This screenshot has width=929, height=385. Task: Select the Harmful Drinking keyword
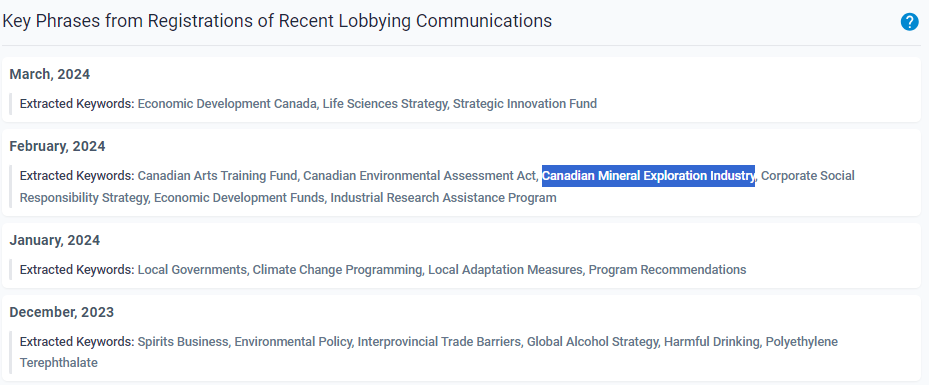[x=712, y=342]
